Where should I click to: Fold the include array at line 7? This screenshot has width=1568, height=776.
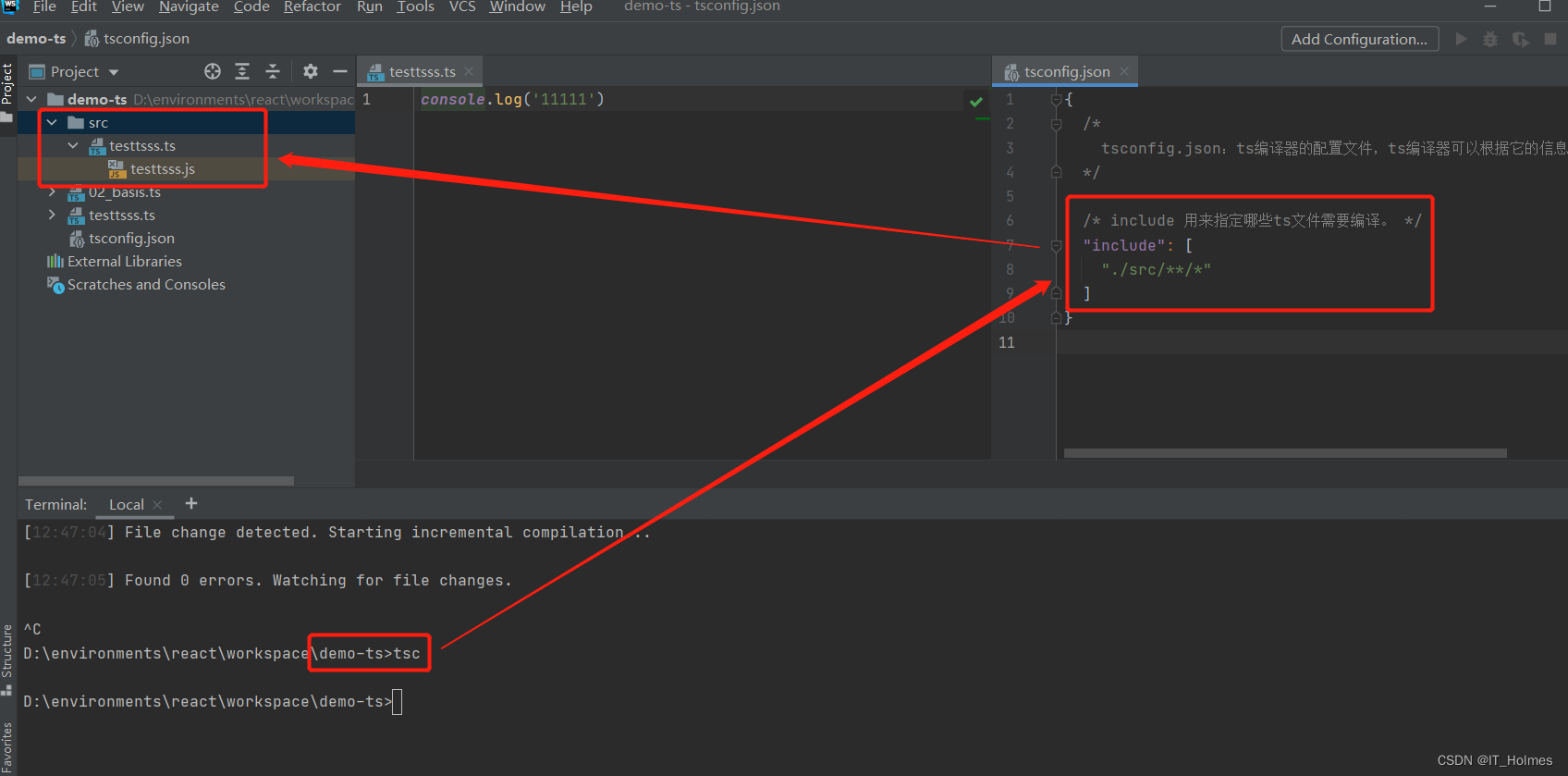[x=1056, y=245]
